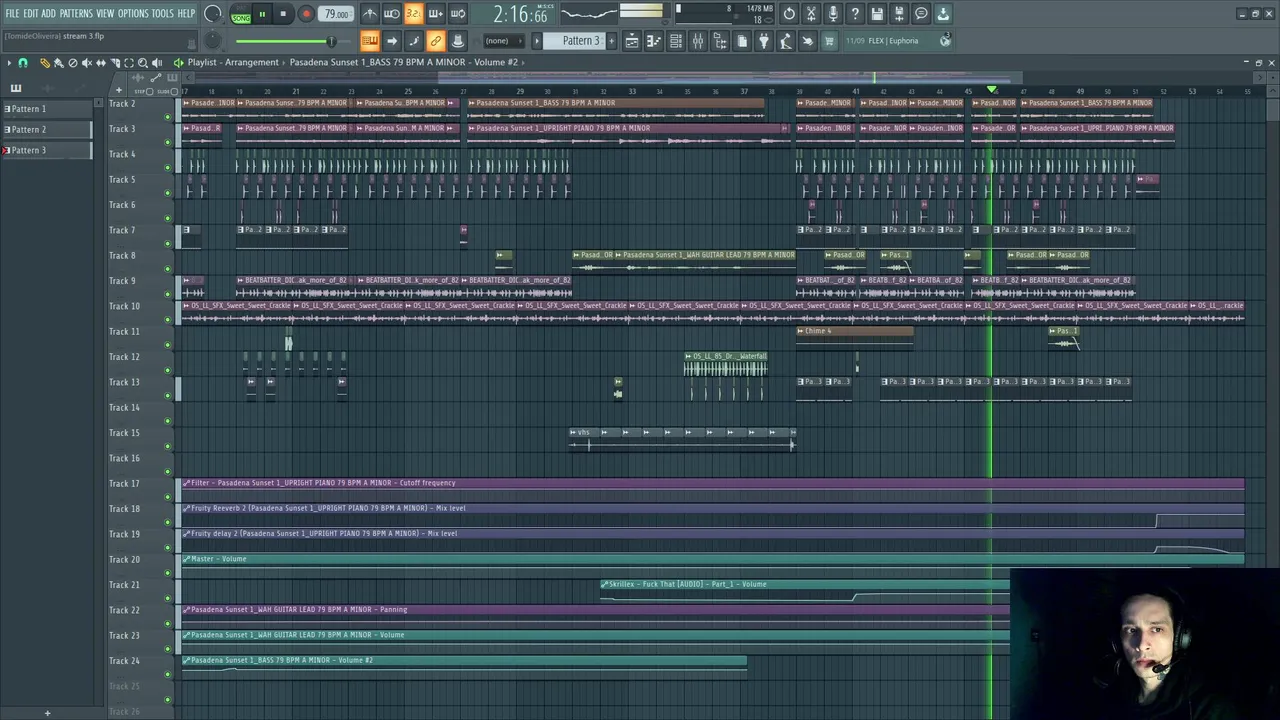Viewport: 1280px width, 720px height.
Task: Click the plus button below pattern list
Action: (47, 713)
